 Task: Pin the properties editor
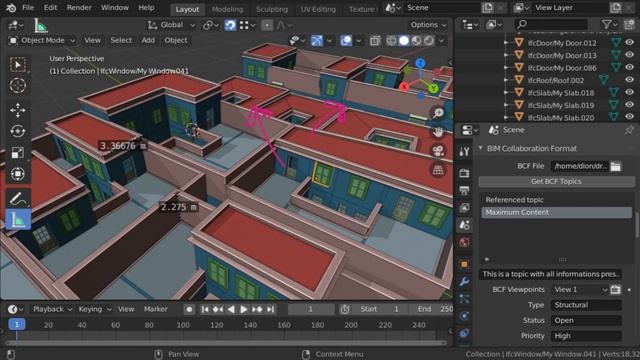[x=629, y=130]
